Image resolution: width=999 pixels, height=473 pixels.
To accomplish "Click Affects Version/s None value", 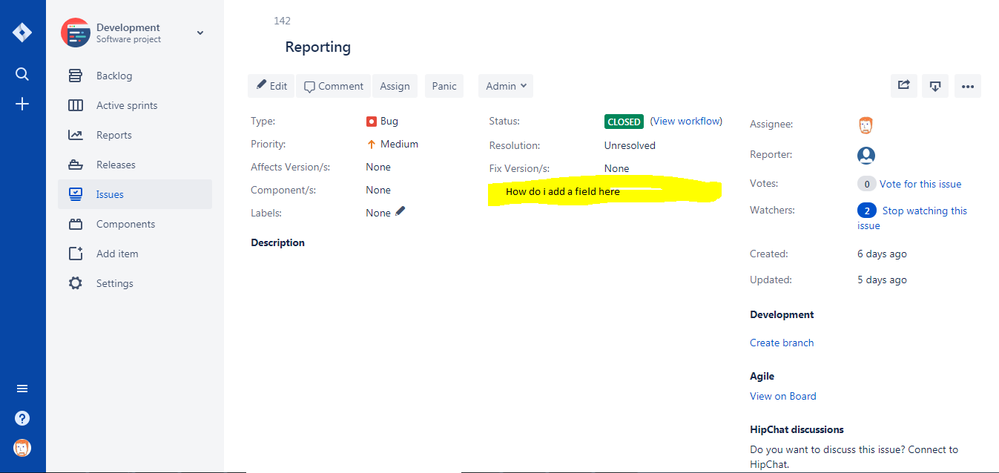I will (378, 167).
